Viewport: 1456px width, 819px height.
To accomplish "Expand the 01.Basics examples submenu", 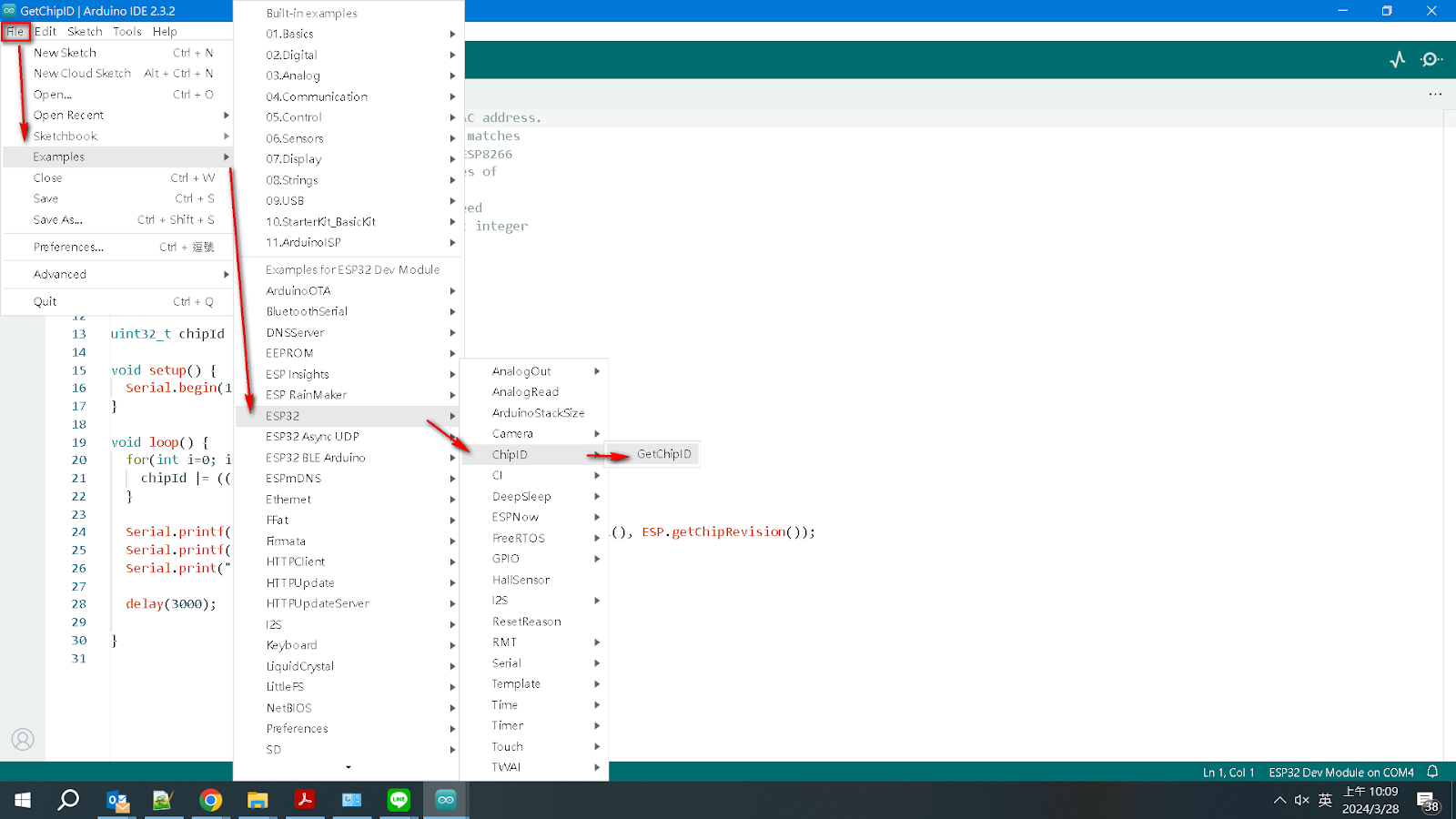I will [349, 34].
